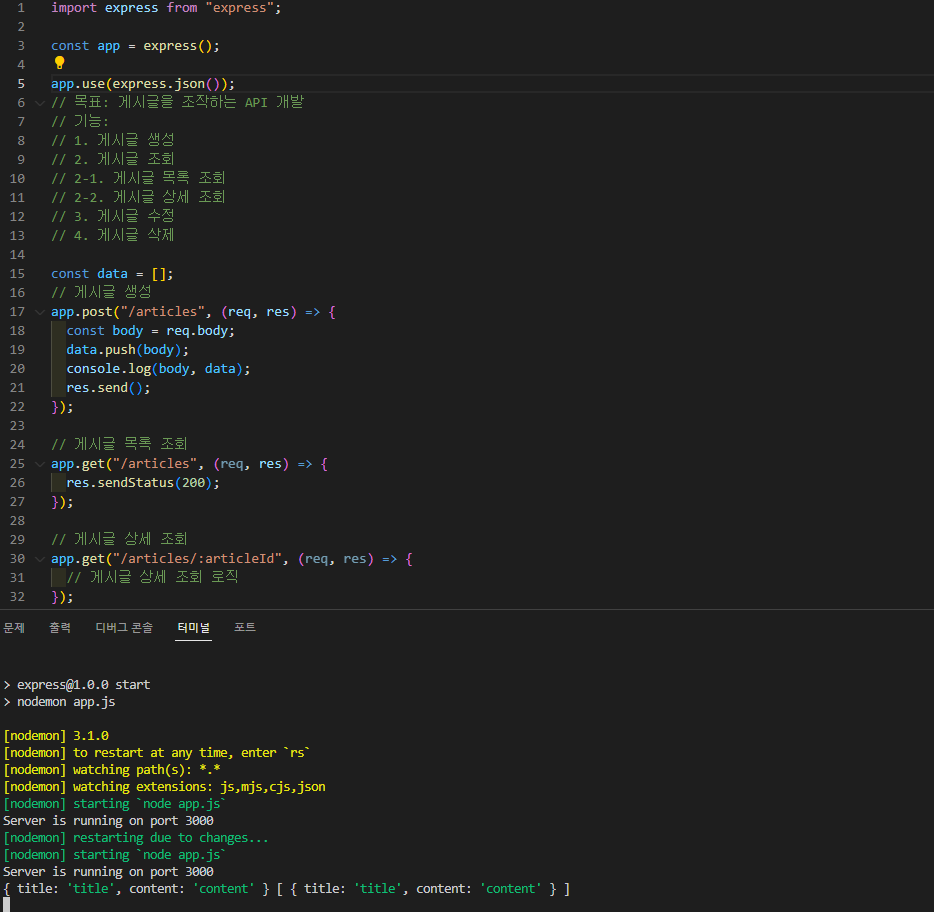The image size is (934, 912).
Task: Click the const data = [] declaration
Action: coord(112,274)
